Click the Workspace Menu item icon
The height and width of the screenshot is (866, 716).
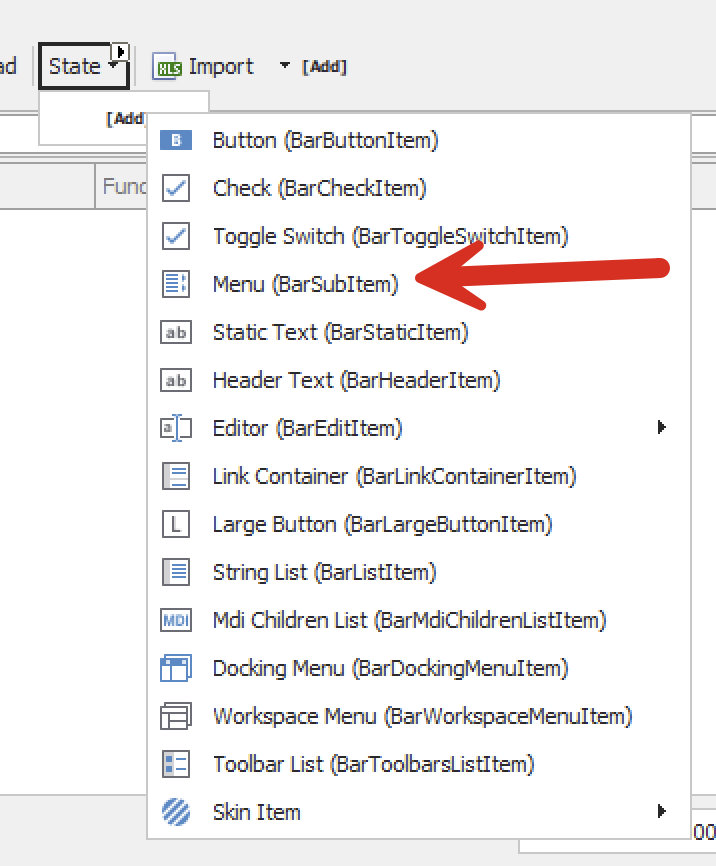point(176,717)
